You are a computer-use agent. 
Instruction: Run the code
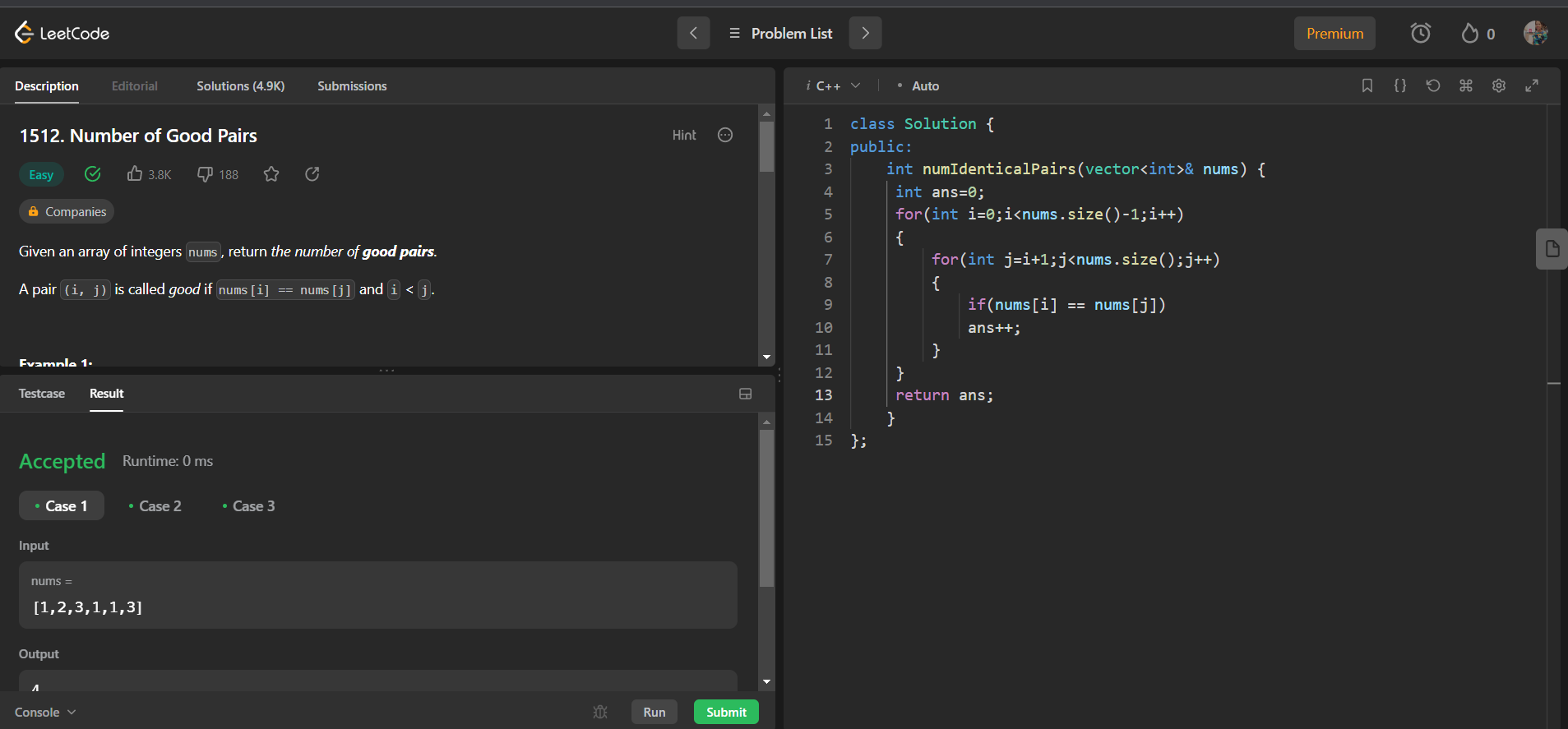click(x=654, y=712)
